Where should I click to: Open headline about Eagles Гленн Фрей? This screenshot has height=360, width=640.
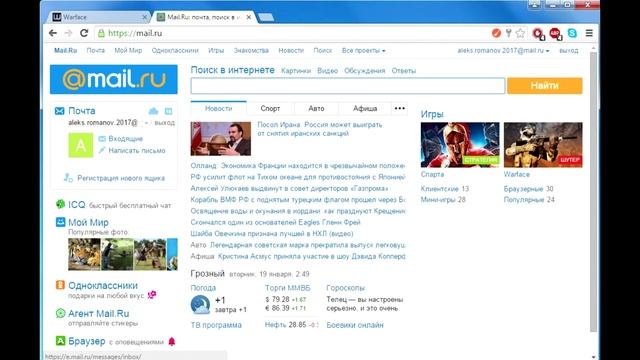pyautogui.click(x=276, y=222)
